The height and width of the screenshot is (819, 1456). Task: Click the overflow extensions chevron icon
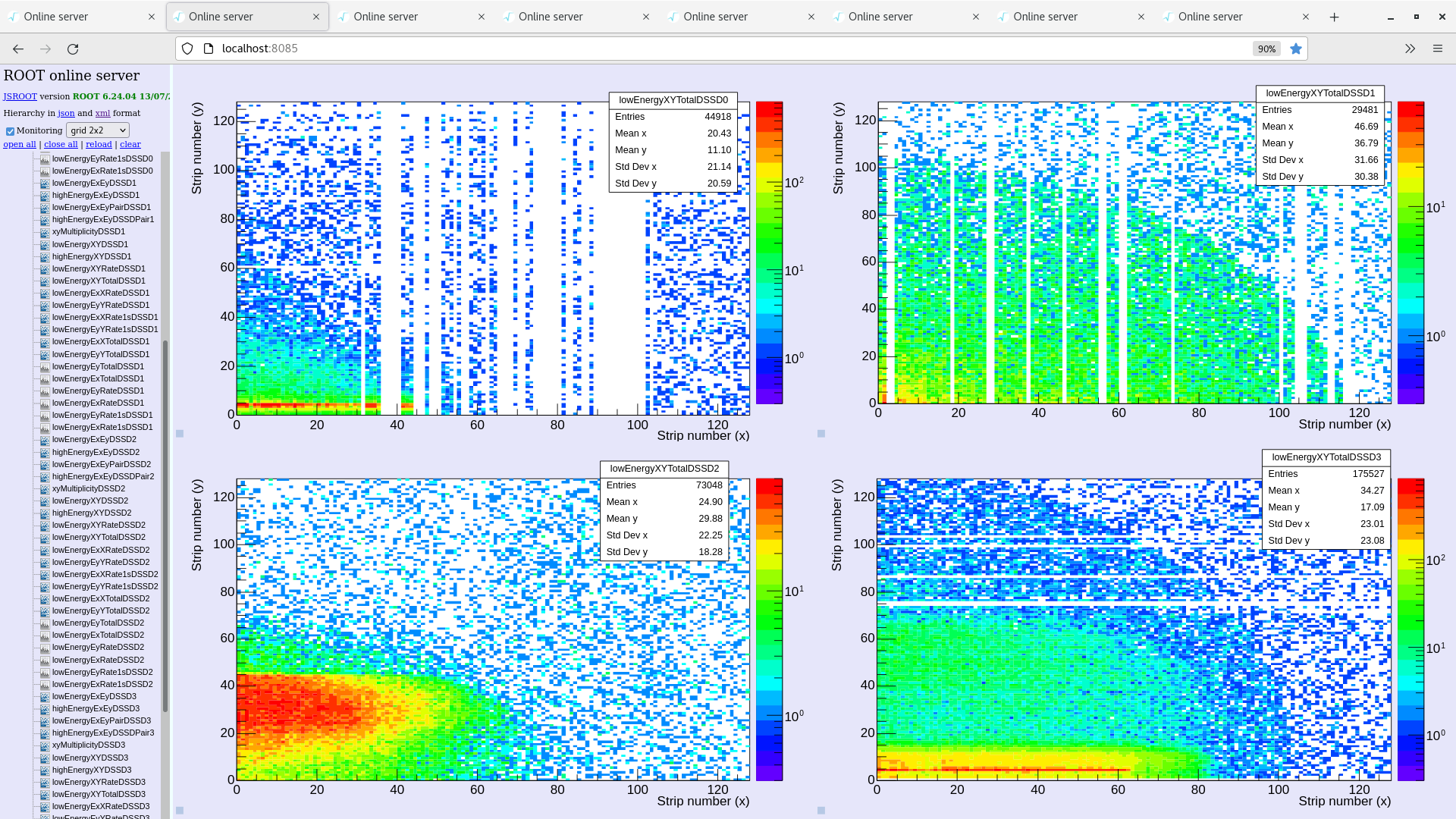(1410, 49)
